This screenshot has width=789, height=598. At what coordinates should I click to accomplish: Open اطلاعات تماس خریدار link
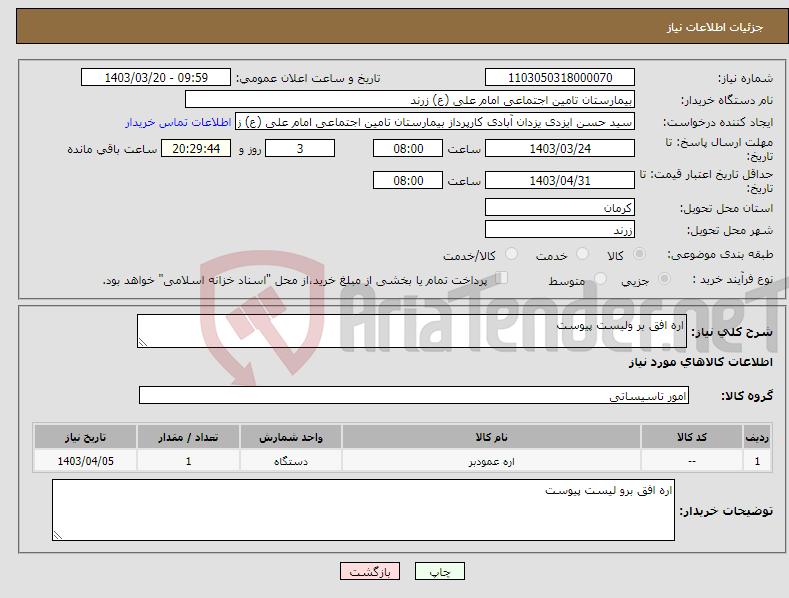[178, 122]
